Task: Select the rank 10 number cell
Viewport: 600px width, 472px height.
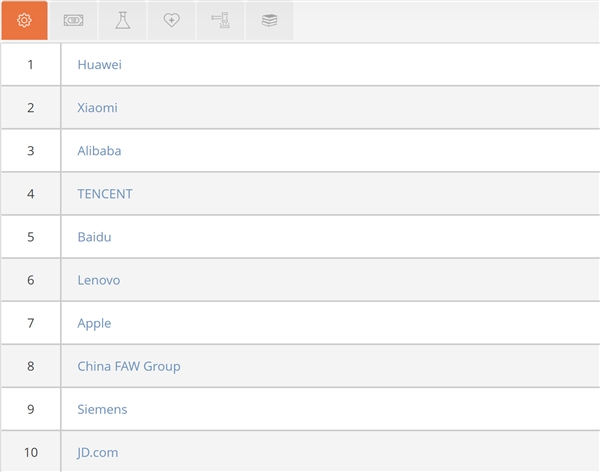Action: 31,452
